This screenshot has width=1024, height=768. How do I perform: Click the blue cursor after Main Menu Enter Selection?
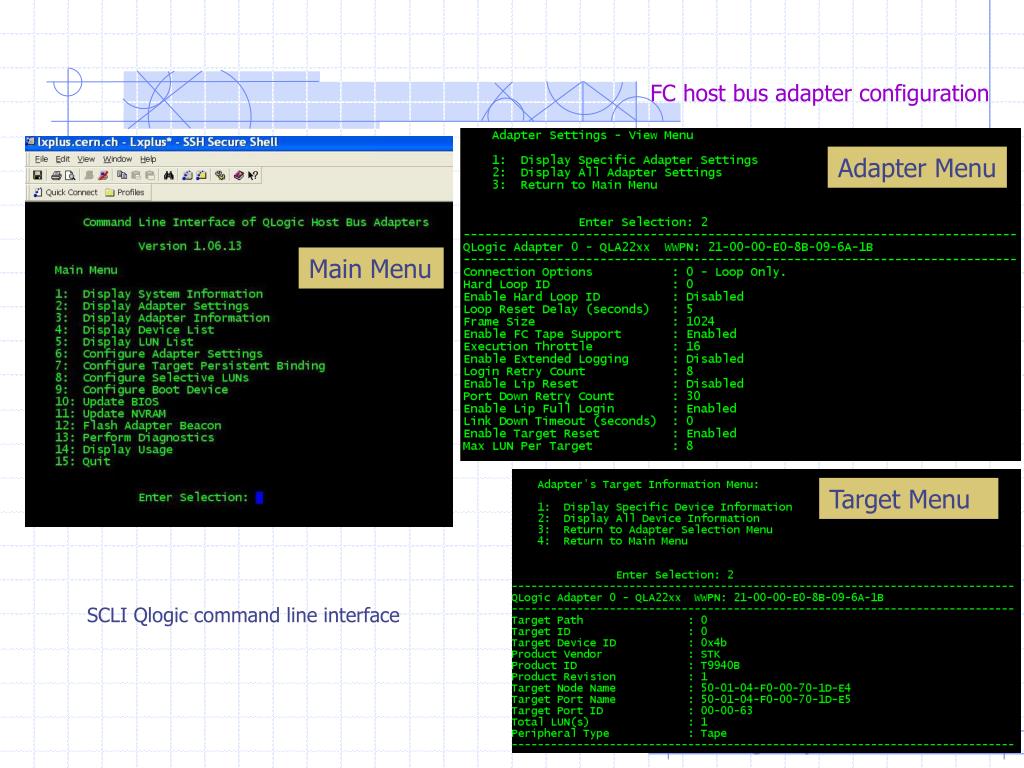pos(259,498)
